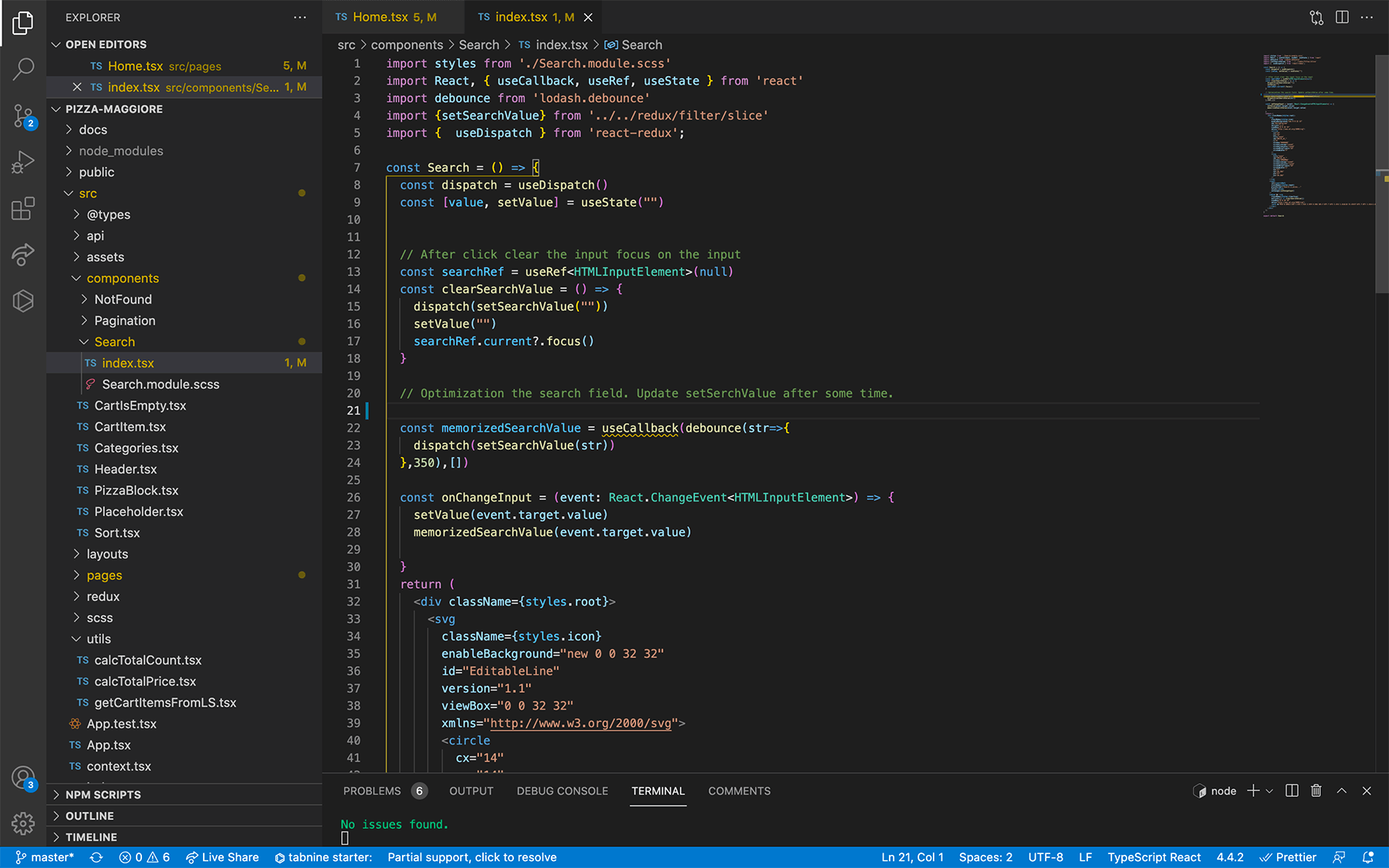Click tabnine starter status item
Screen dimensions: 1389x868
[323, 857]
